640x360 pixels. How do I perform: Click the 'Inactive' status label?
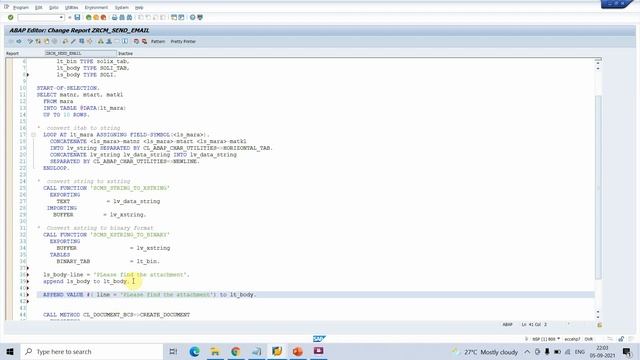(x=125, y=53)
